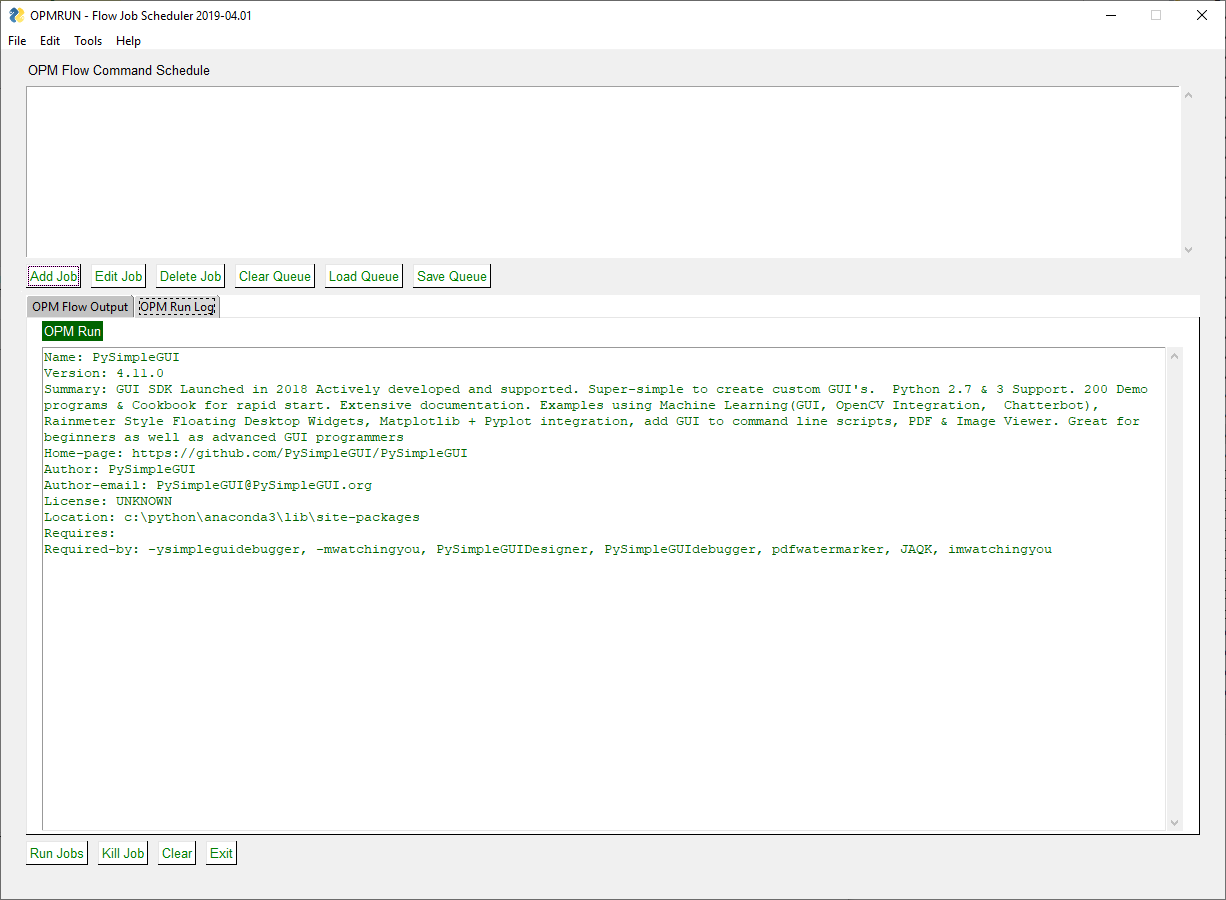The height and width of the screenshot is (900, 1226).
Task: Open the Edit menu
Action: (x=49, y=41)
